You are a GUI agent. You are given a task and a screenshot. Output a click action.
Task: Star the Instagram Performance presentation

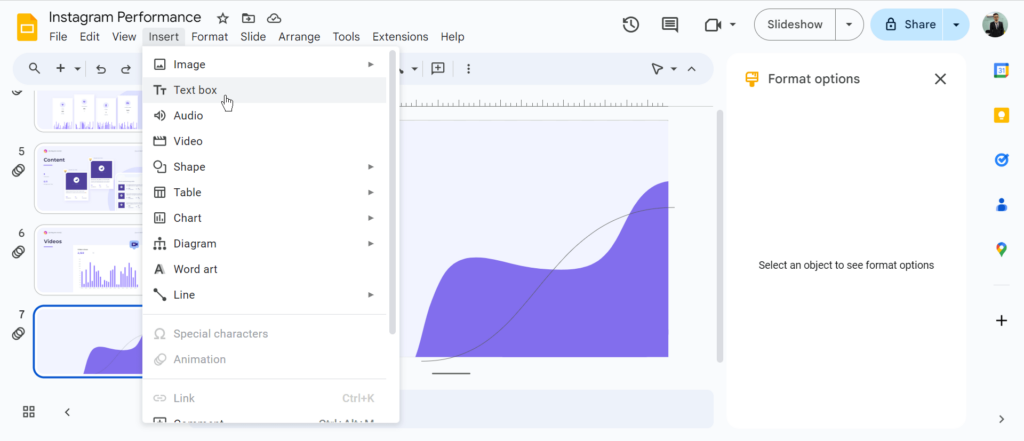click(x=223, y=18)
